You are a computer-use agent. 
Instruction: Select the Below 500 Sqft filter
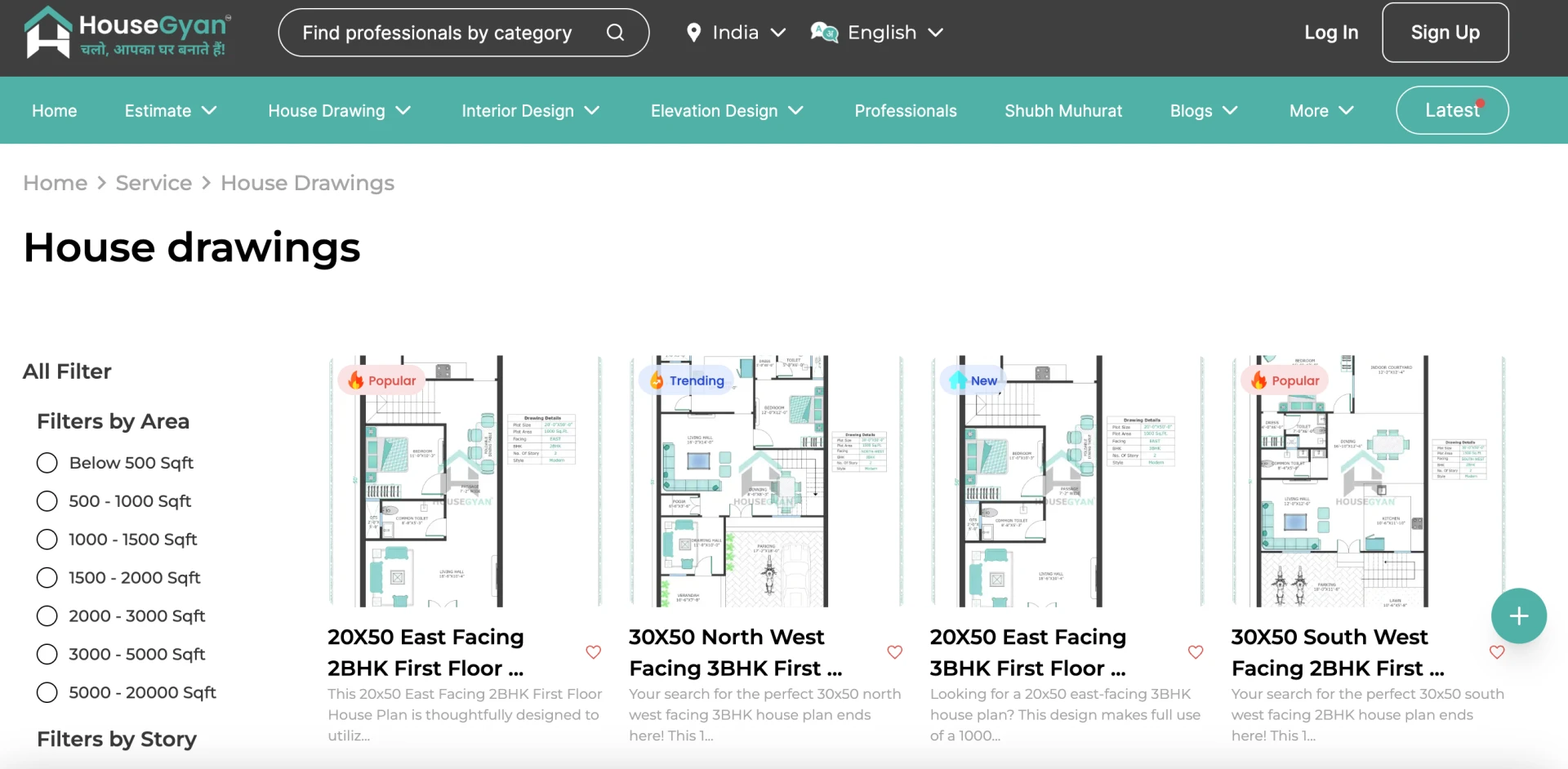[x=47, y=463]
